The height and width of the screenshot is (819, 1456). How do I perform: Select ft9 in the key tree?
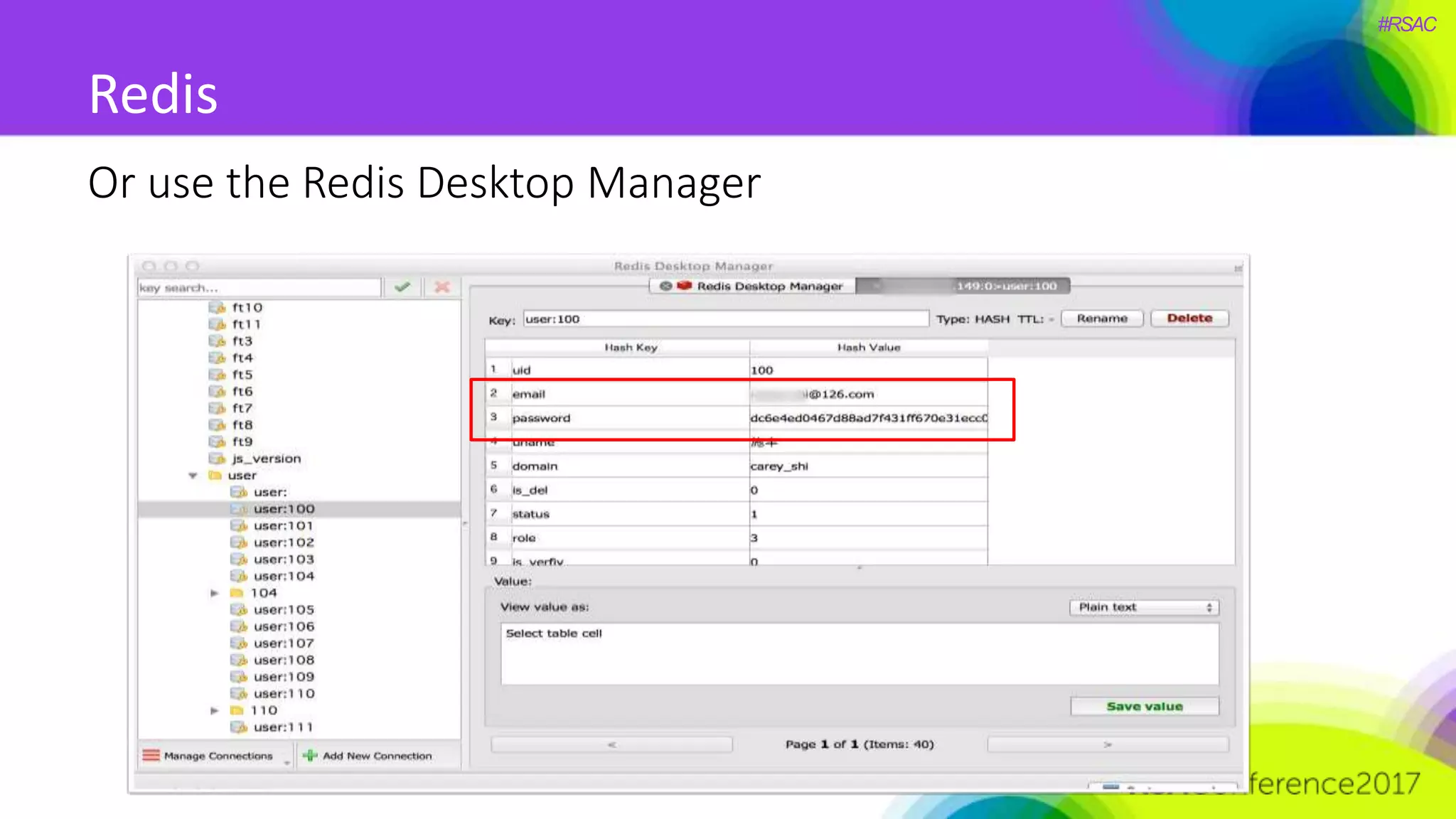(x=242, y=441)
